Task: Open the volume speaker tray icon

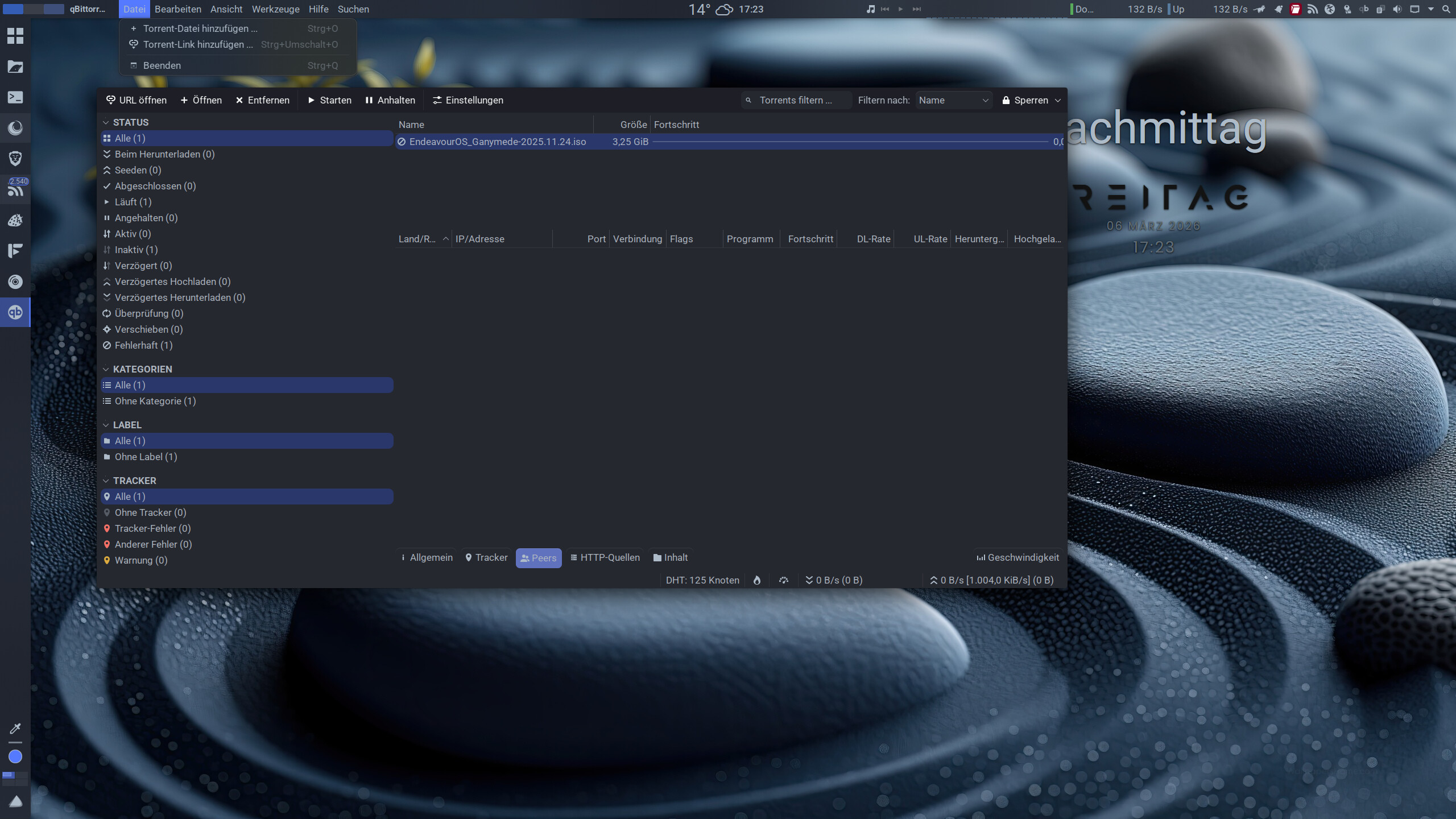Action: (x=1397, y=9)
